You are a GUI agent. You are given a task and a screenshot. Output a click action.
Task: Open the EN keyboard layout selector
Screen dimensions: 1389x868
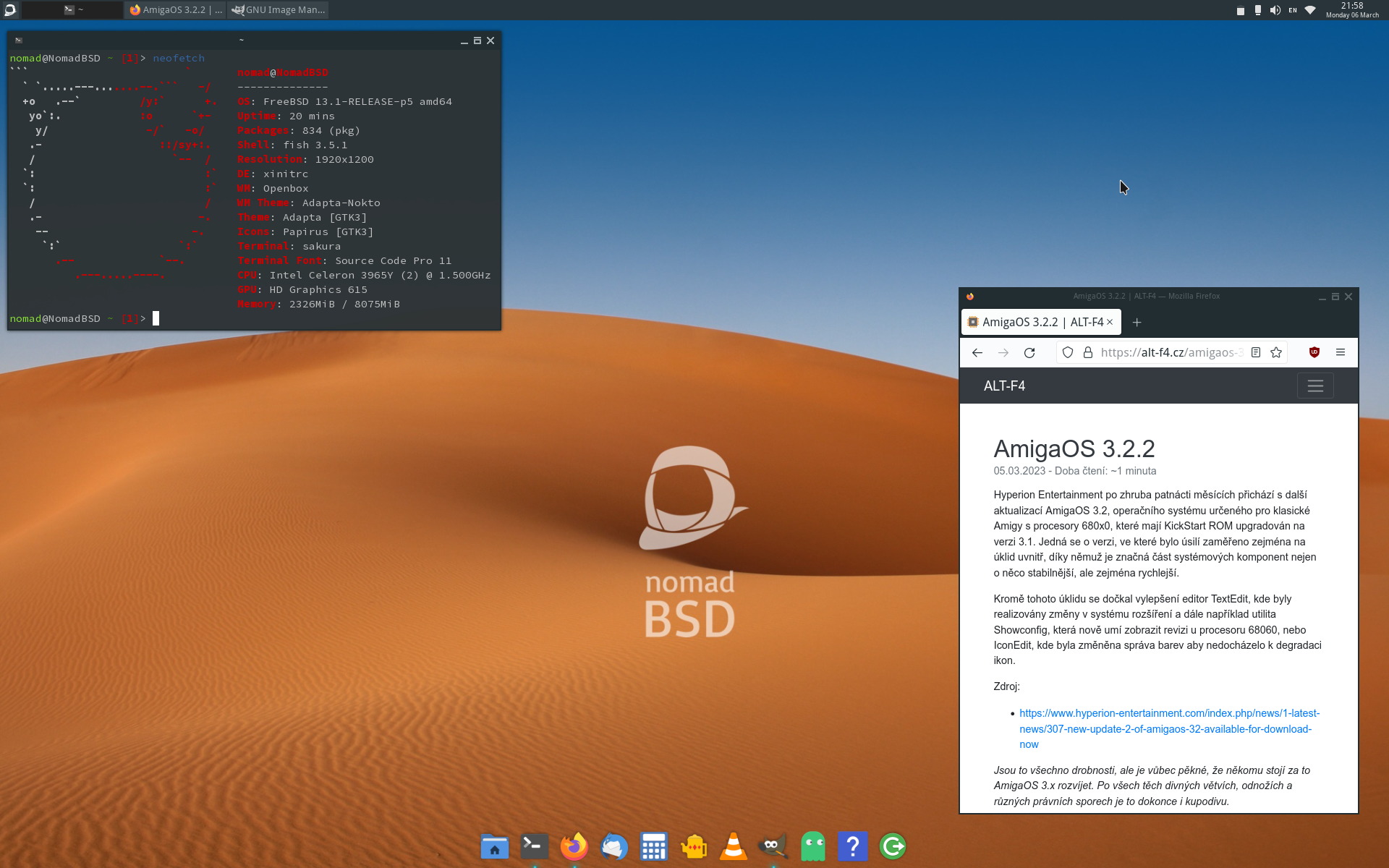coord(1293,10)
